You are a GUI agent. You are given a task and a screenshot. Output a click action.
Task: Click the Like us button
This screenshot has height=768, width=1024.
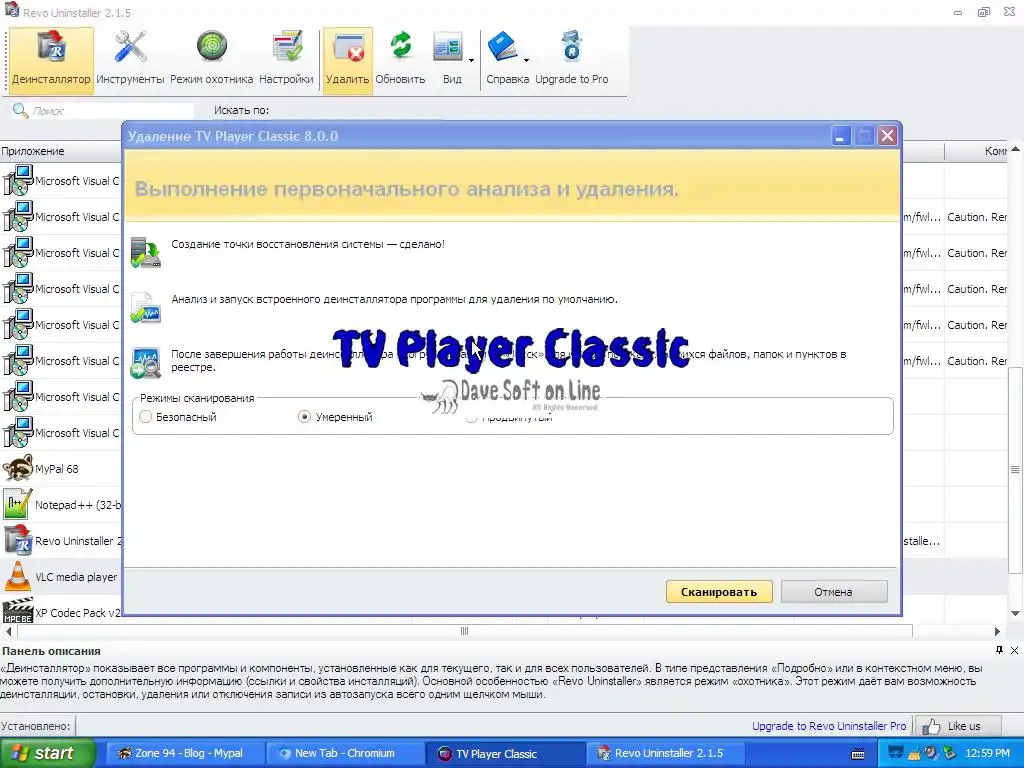[x=957, y=726]
